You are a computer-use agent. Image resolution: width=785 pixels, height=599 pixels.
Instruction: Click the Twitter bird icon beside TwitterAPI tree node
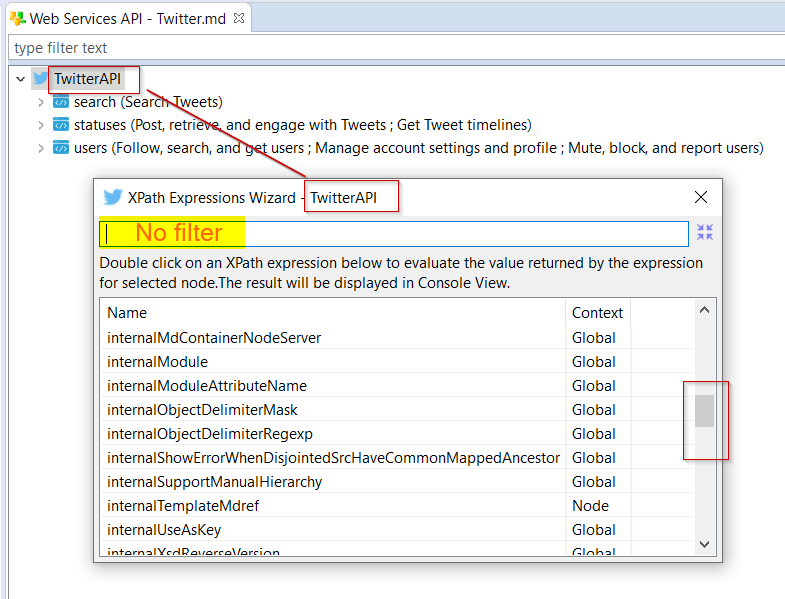coord(40,78)
